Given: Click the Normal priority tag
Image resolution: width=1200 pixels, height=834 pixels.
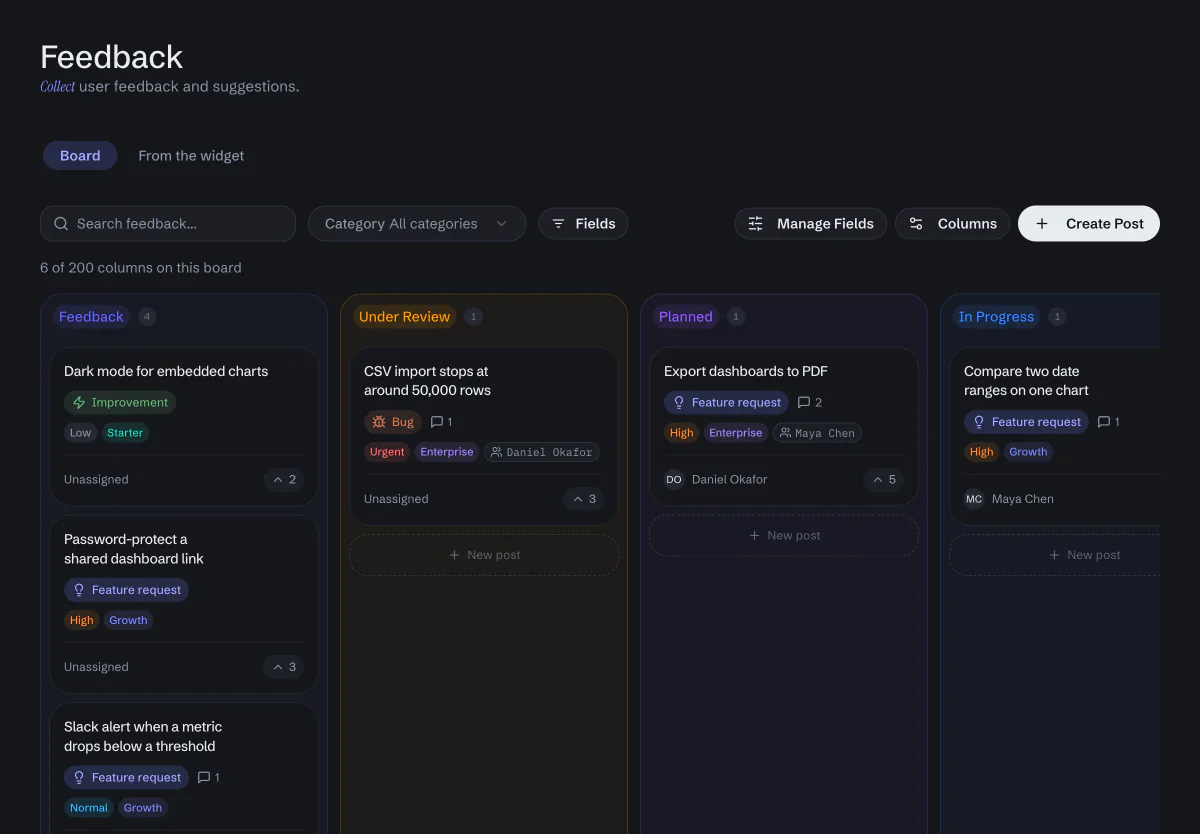Looking at the screenshot, I should point(89,808).
